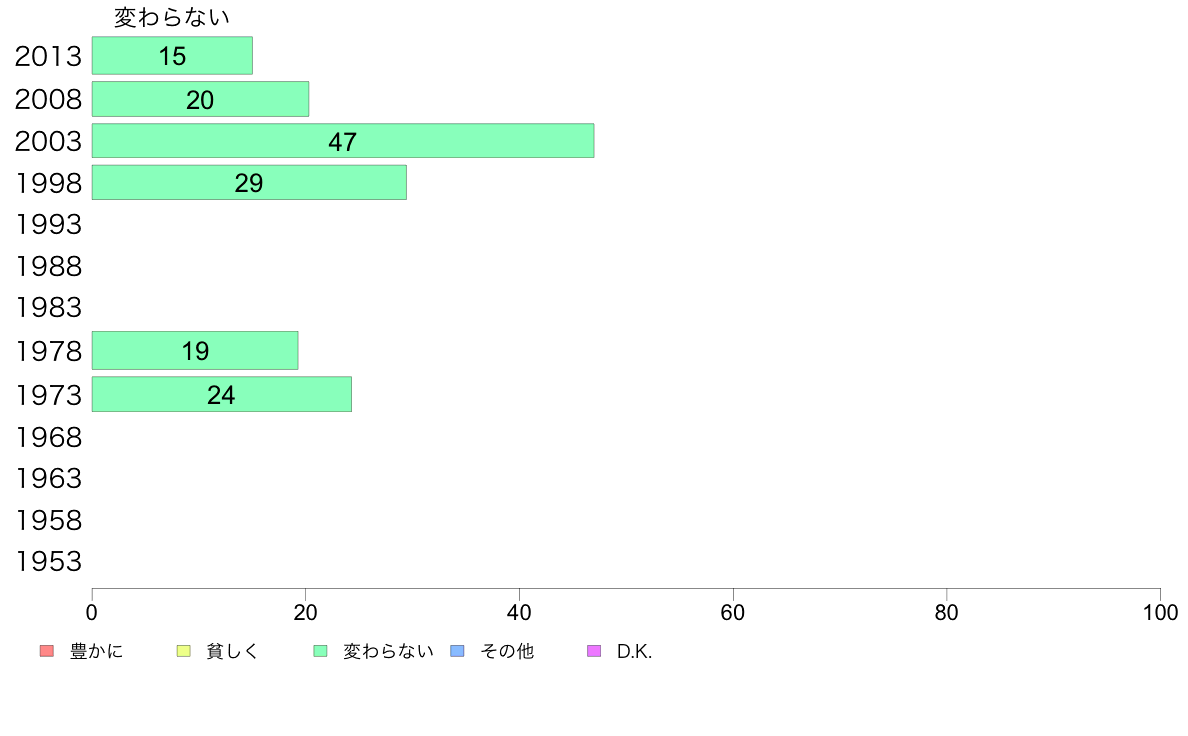Click the 貧しく legend label
The image size is (1188, 736).
pyautogui.click(x=233, y=652)
